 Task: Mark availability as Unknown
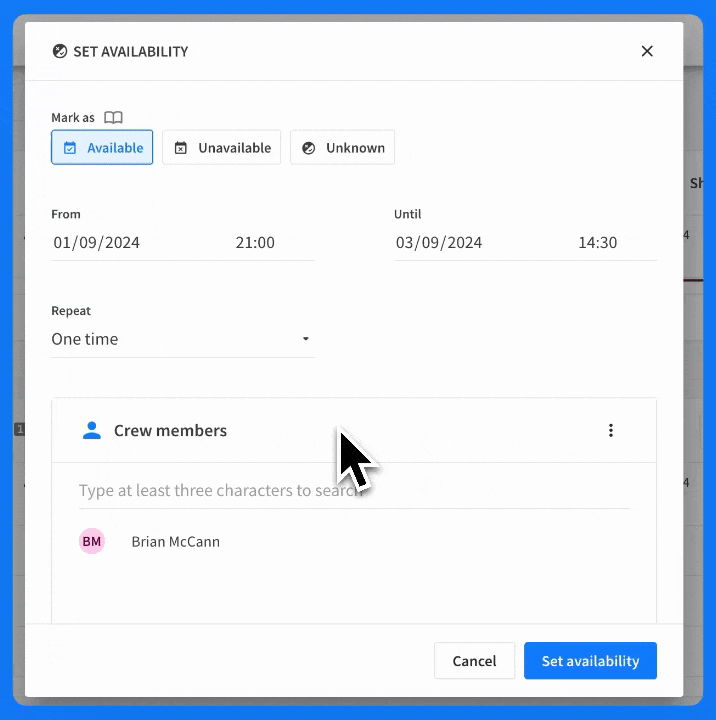342,148
